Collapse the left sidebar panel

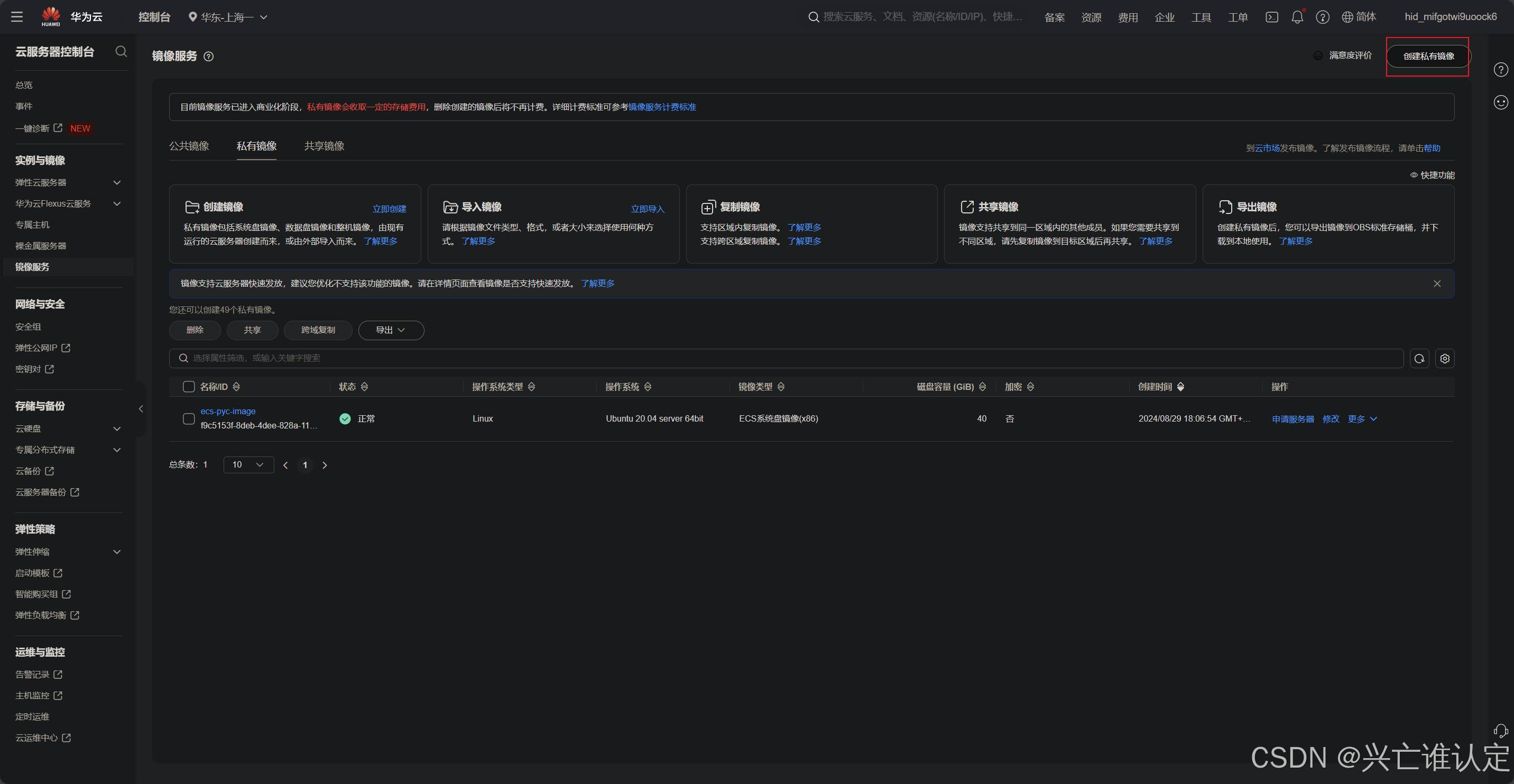click(x=141, y=409)
